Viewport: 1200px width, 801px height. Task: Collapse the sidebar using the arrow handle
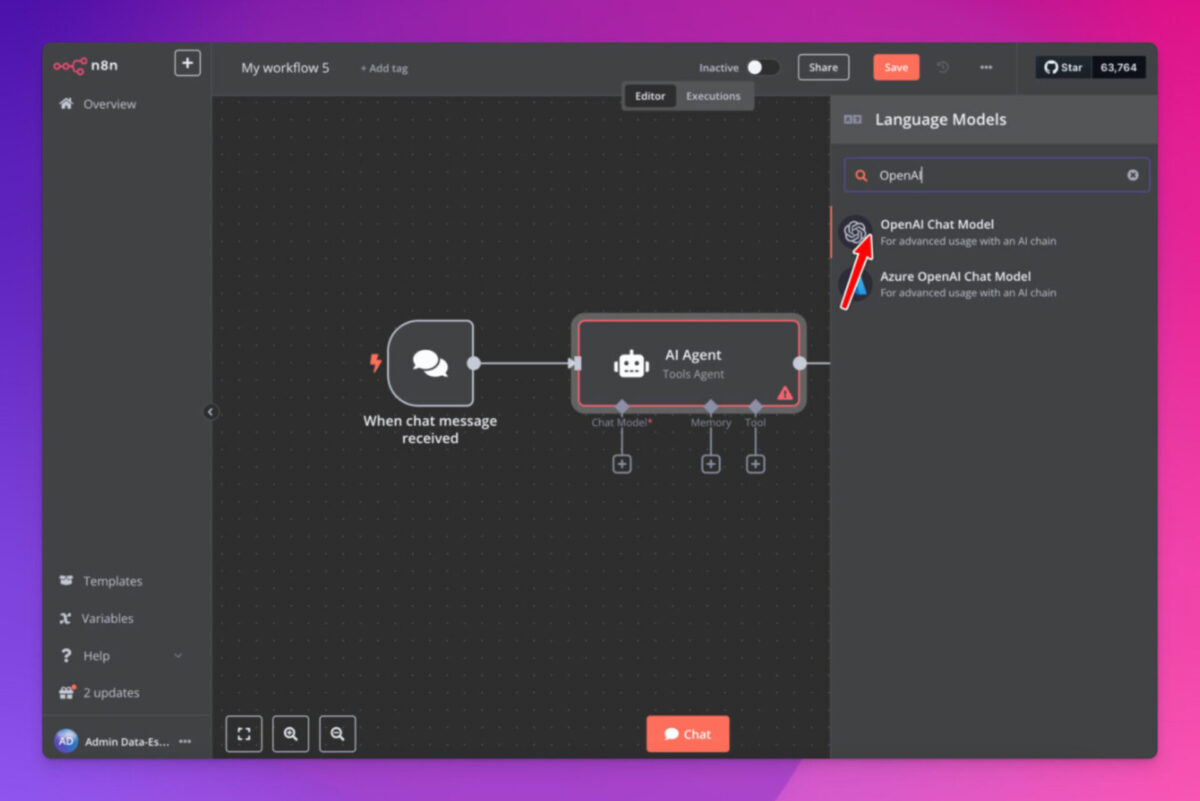(x=210, y=412)
